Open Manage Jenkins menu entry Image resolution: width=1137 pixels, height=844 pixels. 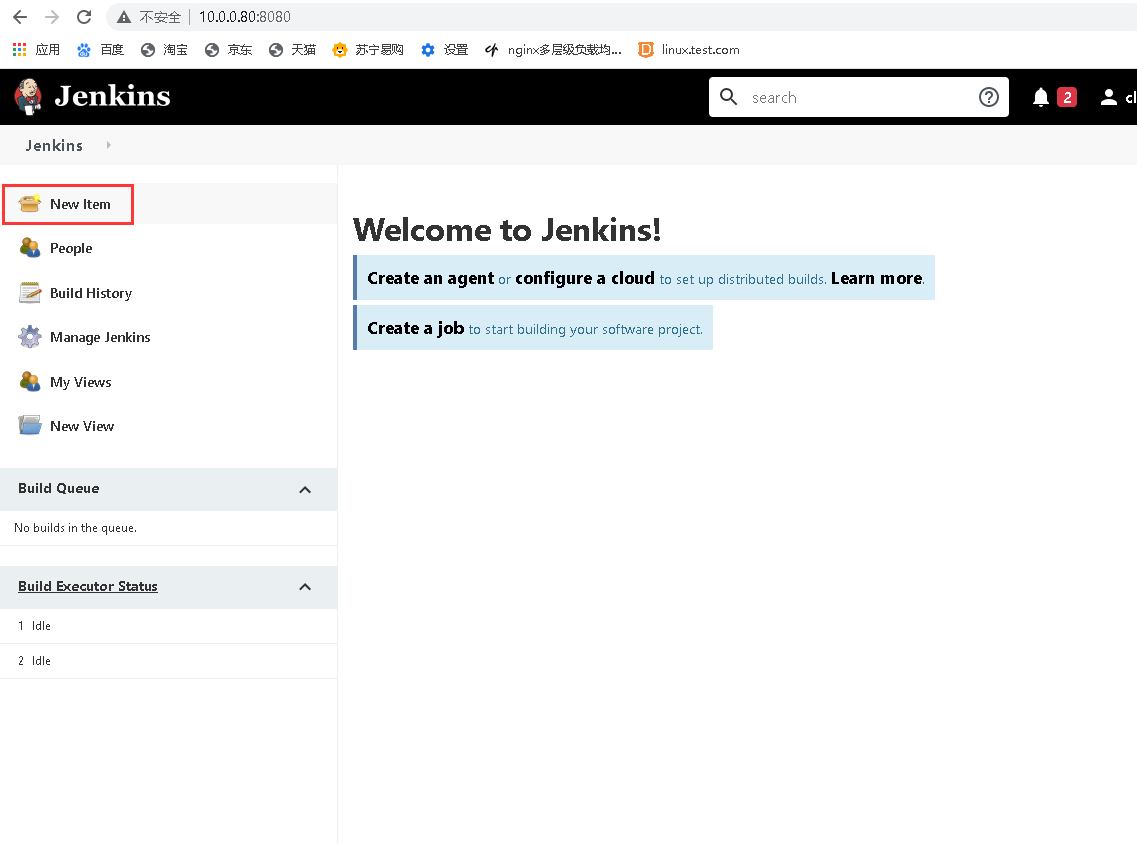point(100,337)
